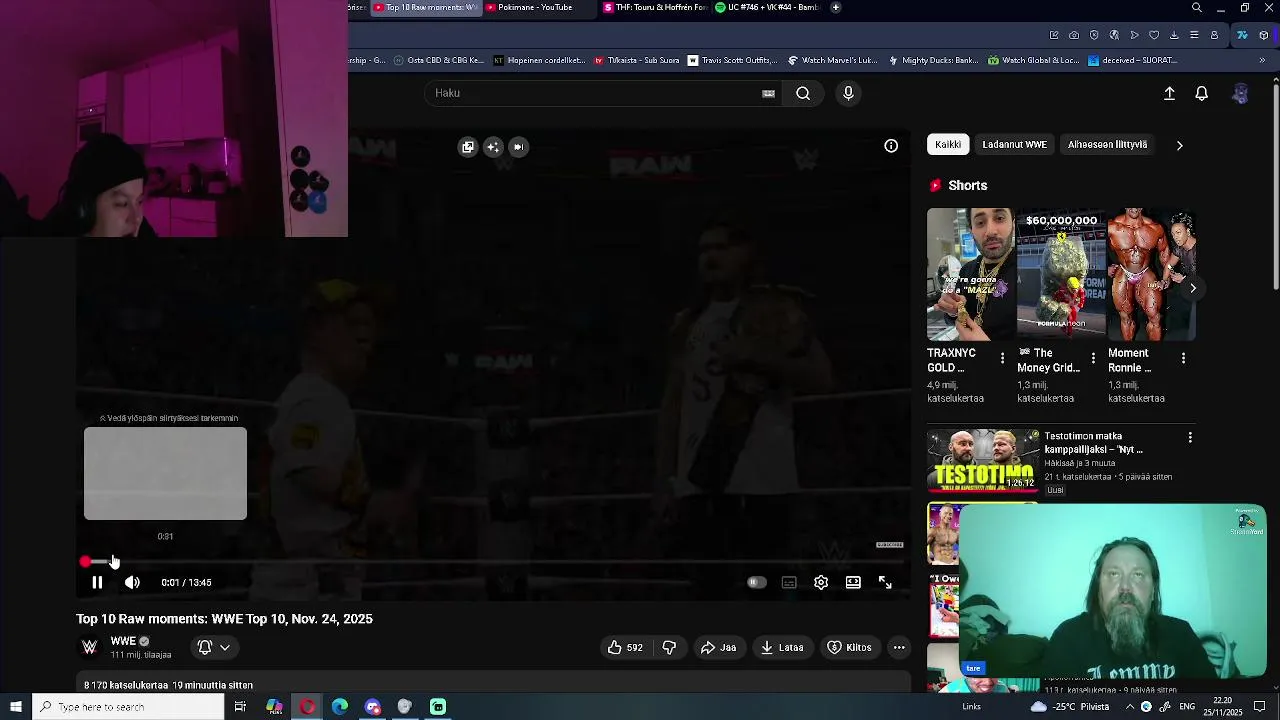The height and width of the screenshot is (720, 1280).
Task: Search tabs magnifier in browser title bar
Action: 1196,8
